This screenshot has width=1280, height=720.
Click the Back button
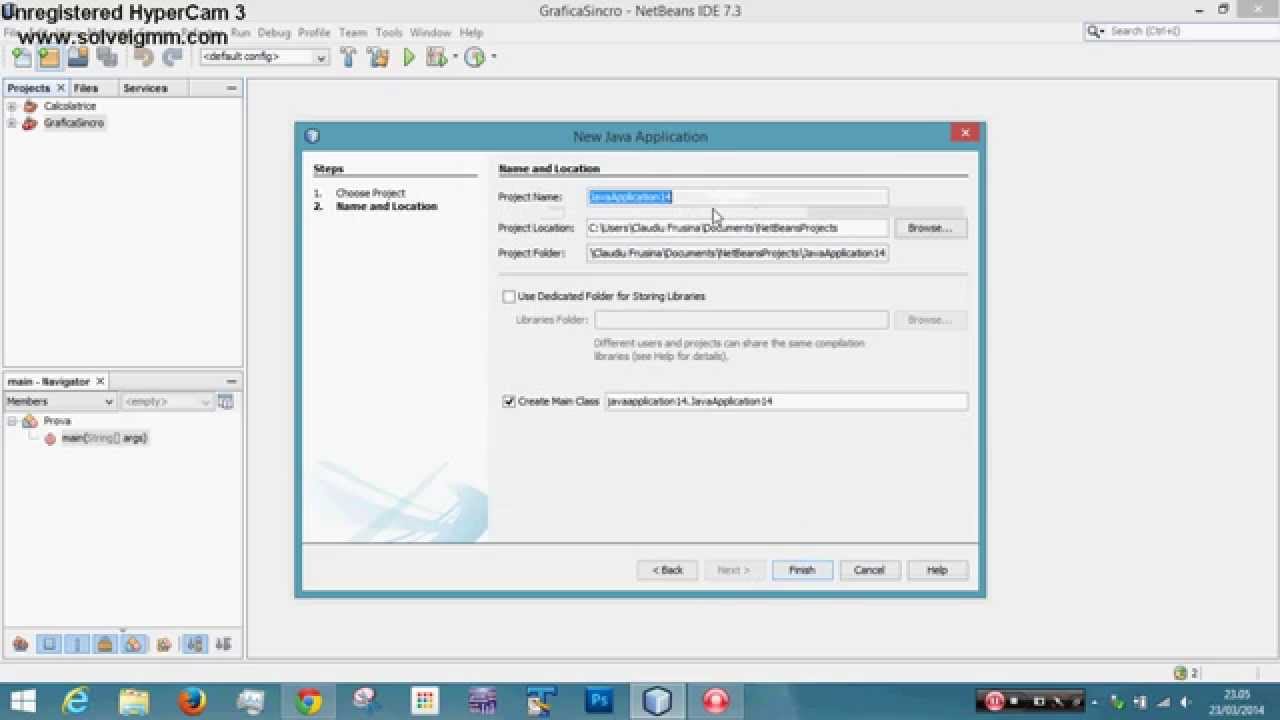(x=668, y=570)
